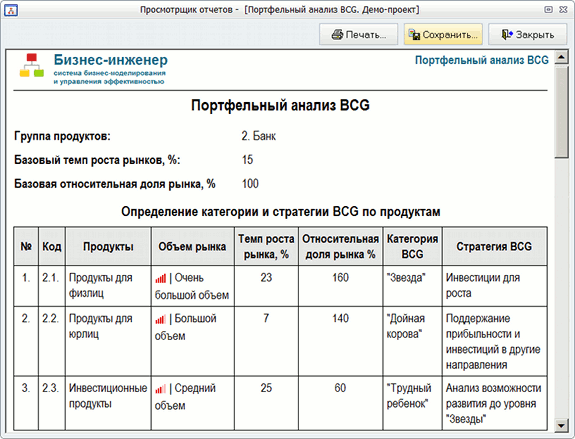
Task: Click the Объем рынка column header
Action: [x=192, y=246]
